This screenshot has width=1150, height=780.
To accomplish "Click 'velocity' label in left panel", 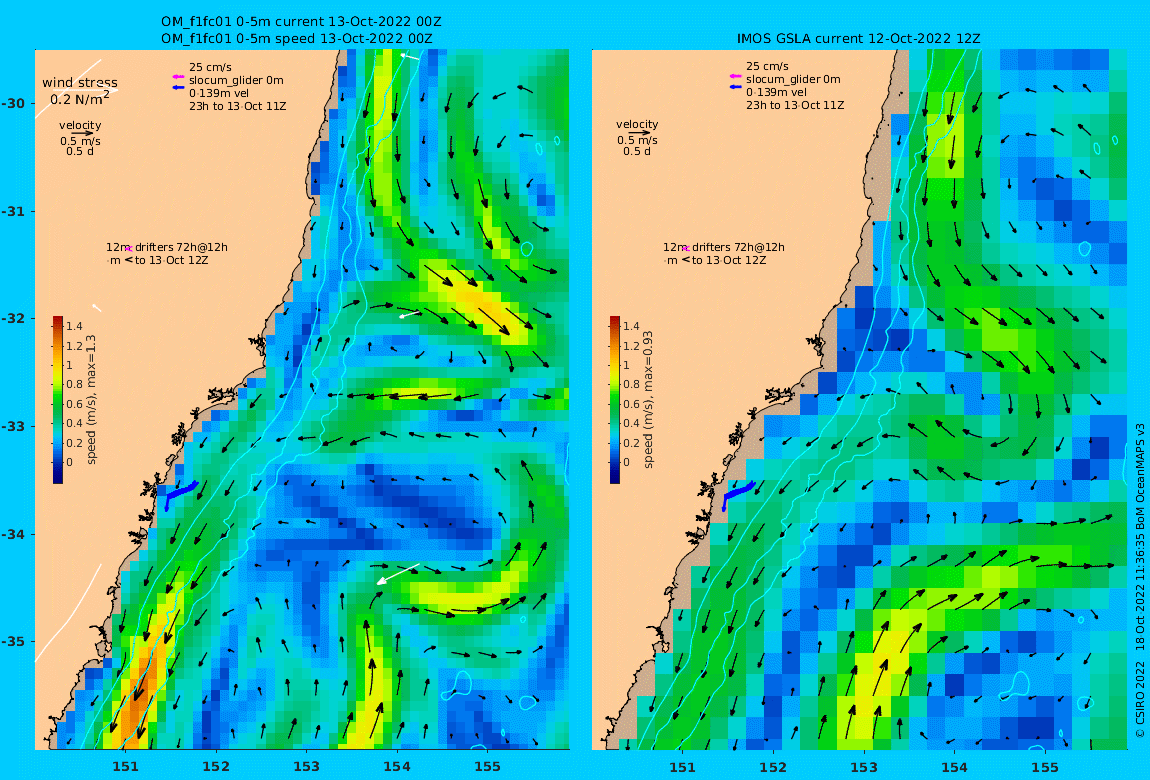I will click(x=80, y=125).
